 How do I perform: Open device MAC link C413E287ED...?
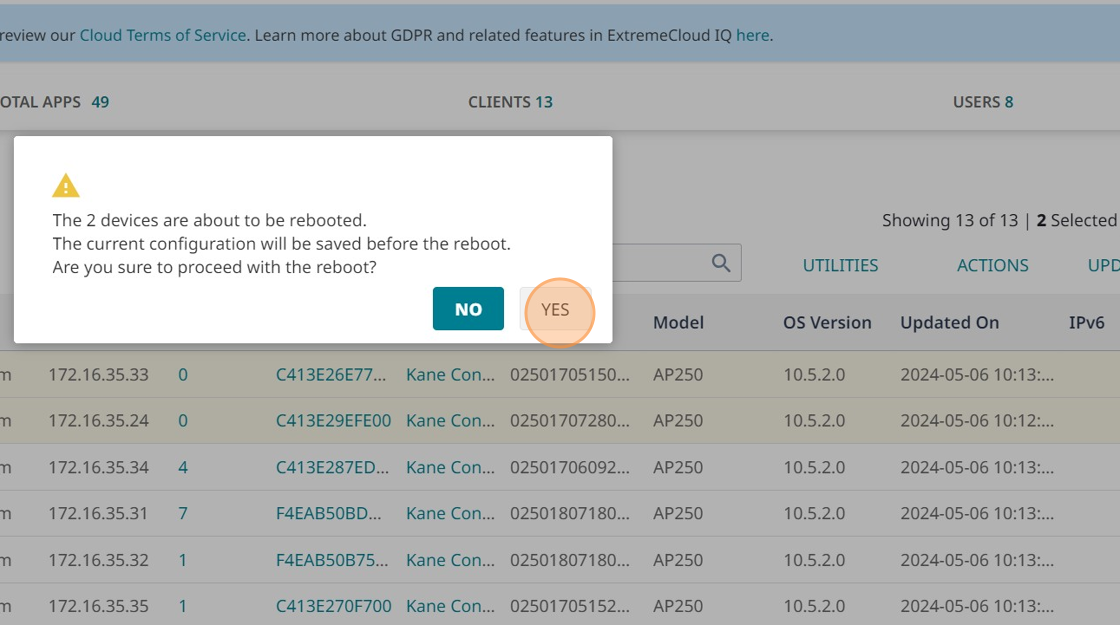tap(332, 467)
